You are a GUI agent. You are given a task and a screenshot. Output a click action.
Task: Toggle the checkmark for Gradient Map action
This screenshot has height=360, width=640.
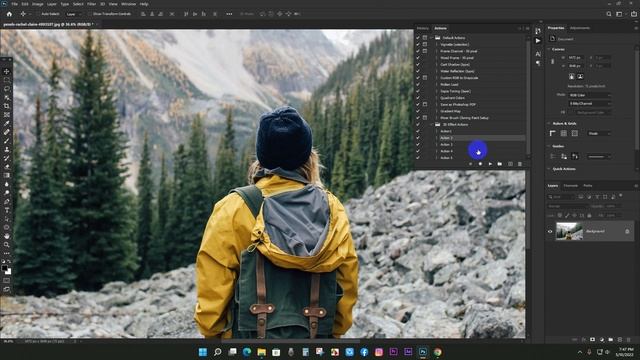pos(418,111)
